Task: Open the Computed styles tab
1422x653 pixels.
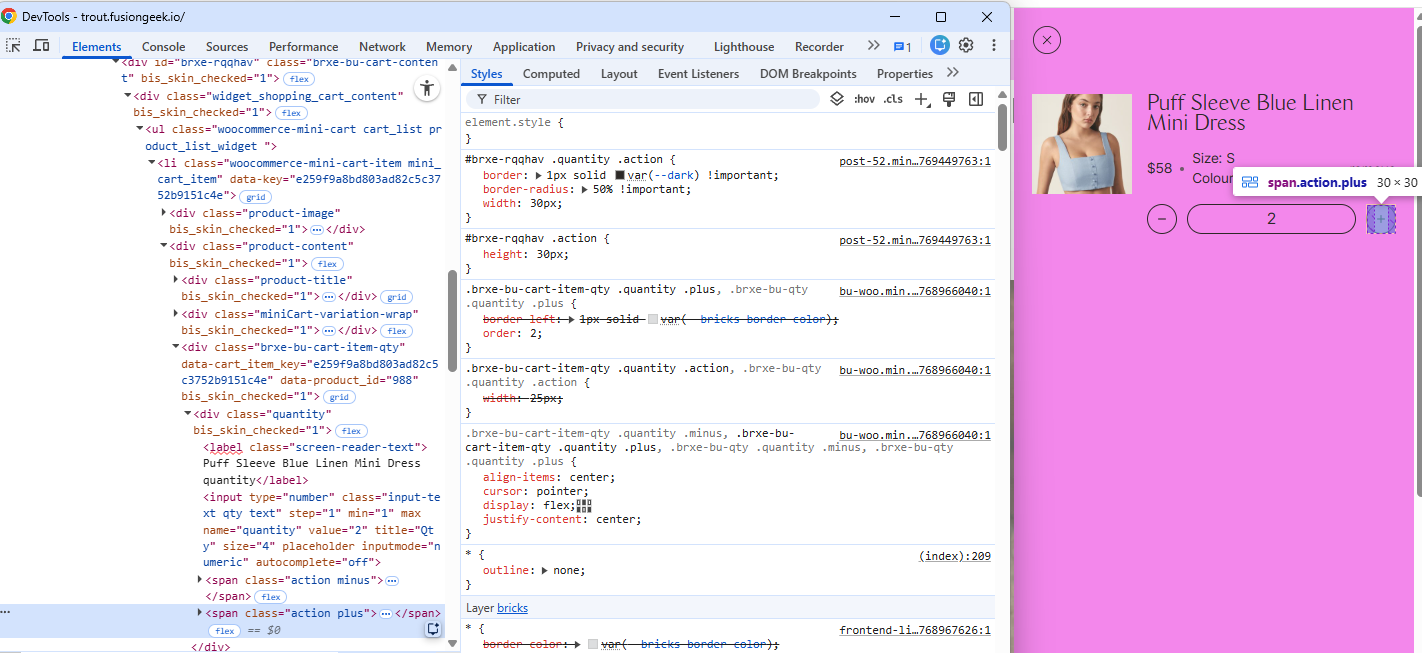Action: pos(551,74)
